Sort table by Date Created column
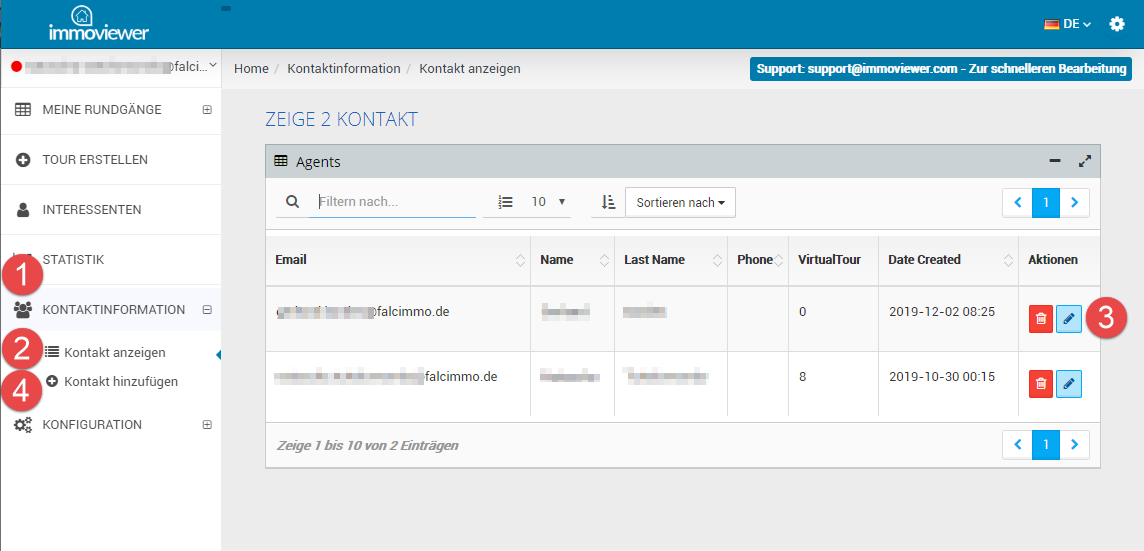The width and height of the screenshot is (1144, 551). click(924, 260)
